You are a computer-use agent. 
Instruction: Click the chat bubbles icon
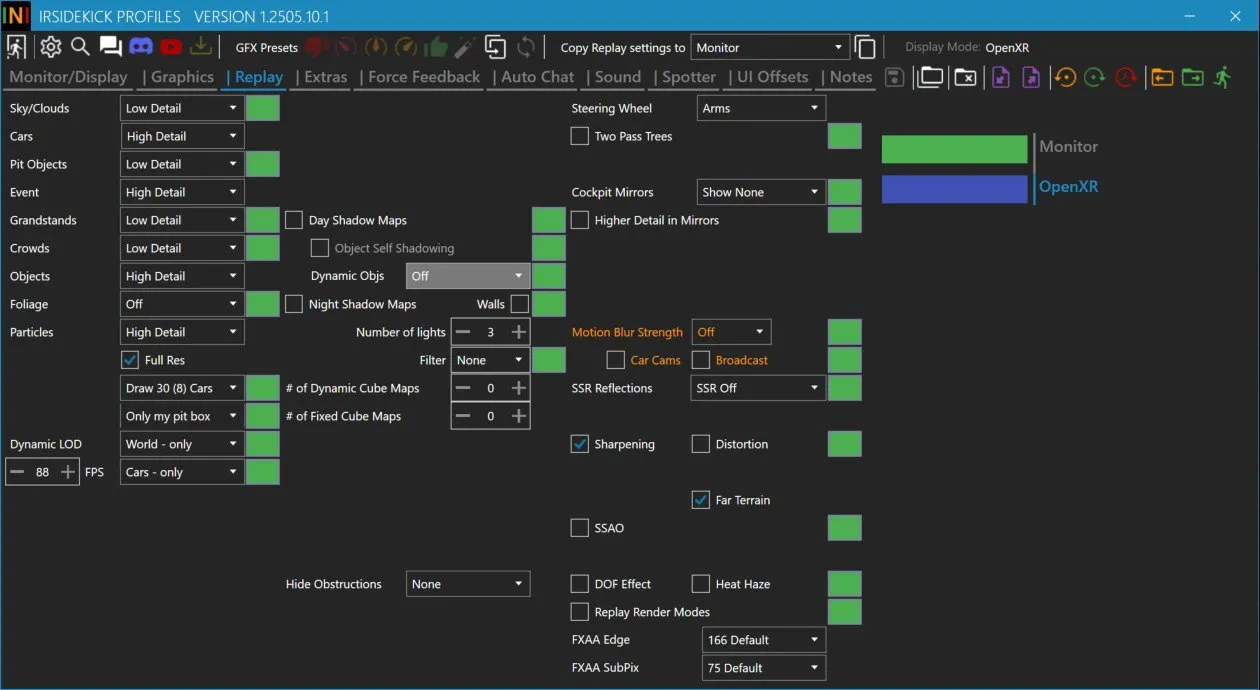coord(111,47)
